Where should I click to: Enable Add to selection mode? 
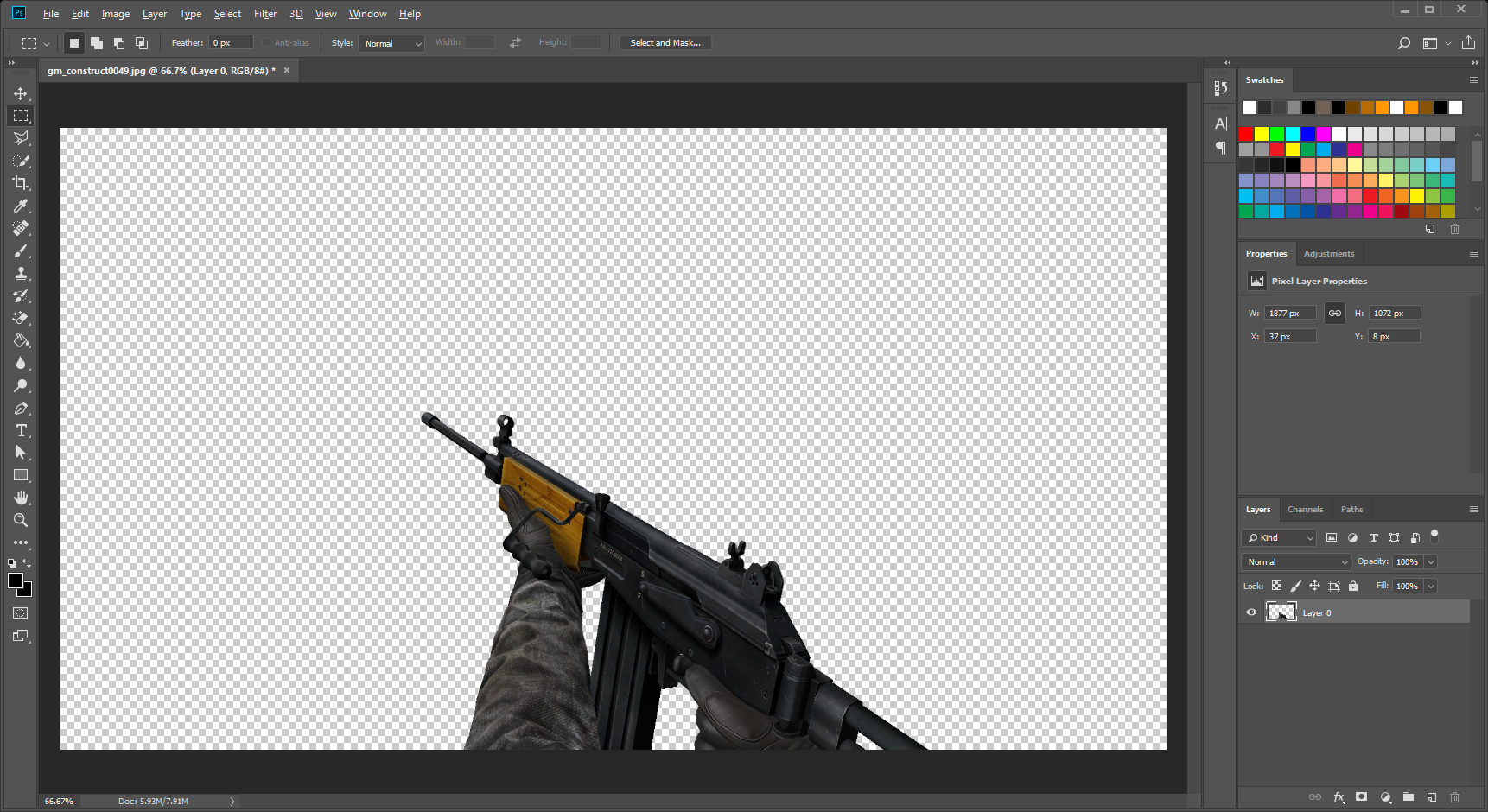click(x=97, y=43)
